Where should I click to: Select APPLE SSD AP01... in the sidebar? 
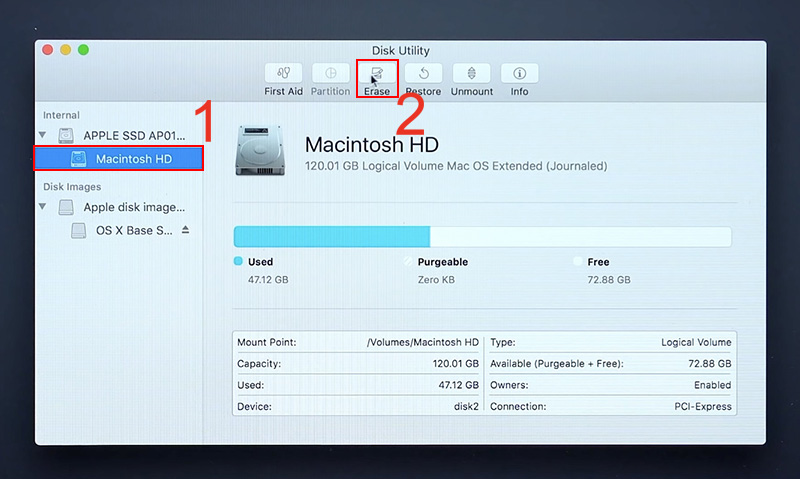[x=134, y=136]
